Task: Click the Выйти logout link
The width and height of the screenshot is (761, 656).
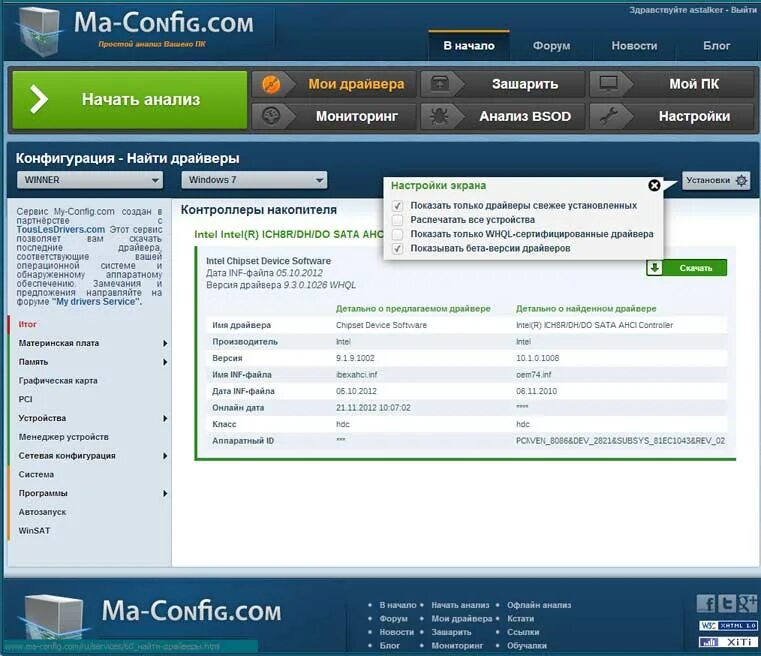Action: click(x=744, y=10)
